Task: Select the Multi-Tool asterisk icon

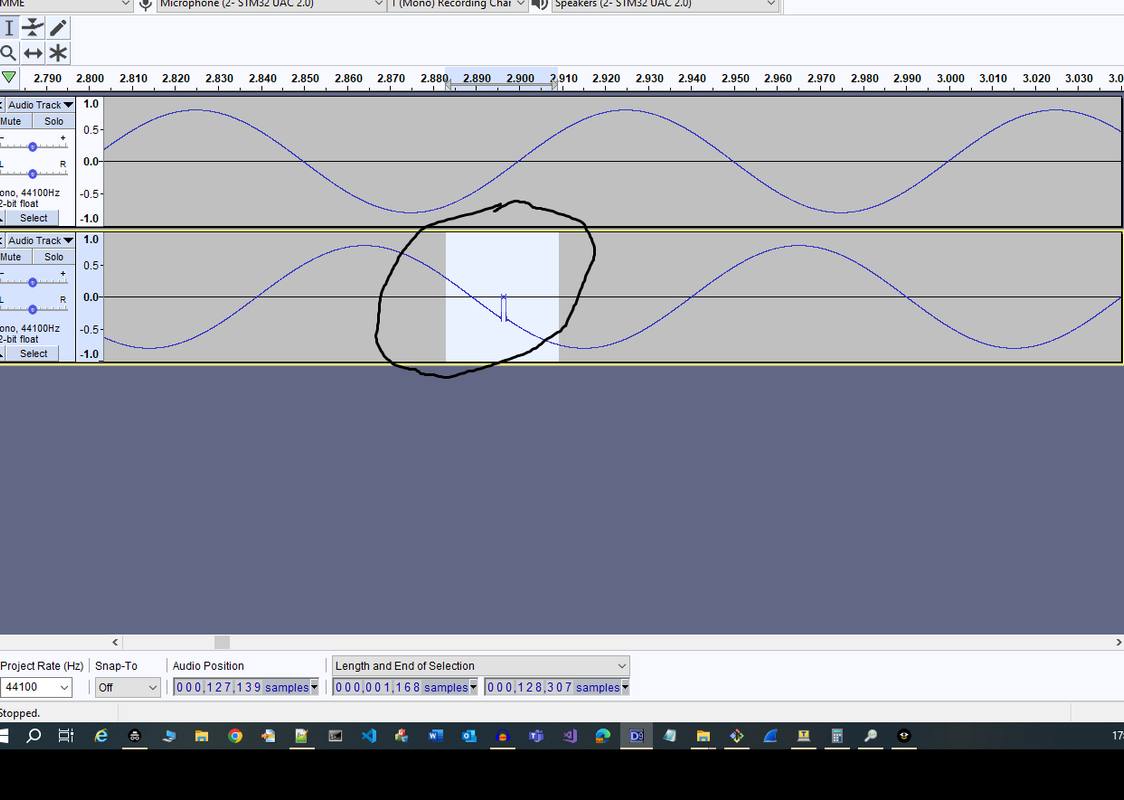Action: coord(58,53)
